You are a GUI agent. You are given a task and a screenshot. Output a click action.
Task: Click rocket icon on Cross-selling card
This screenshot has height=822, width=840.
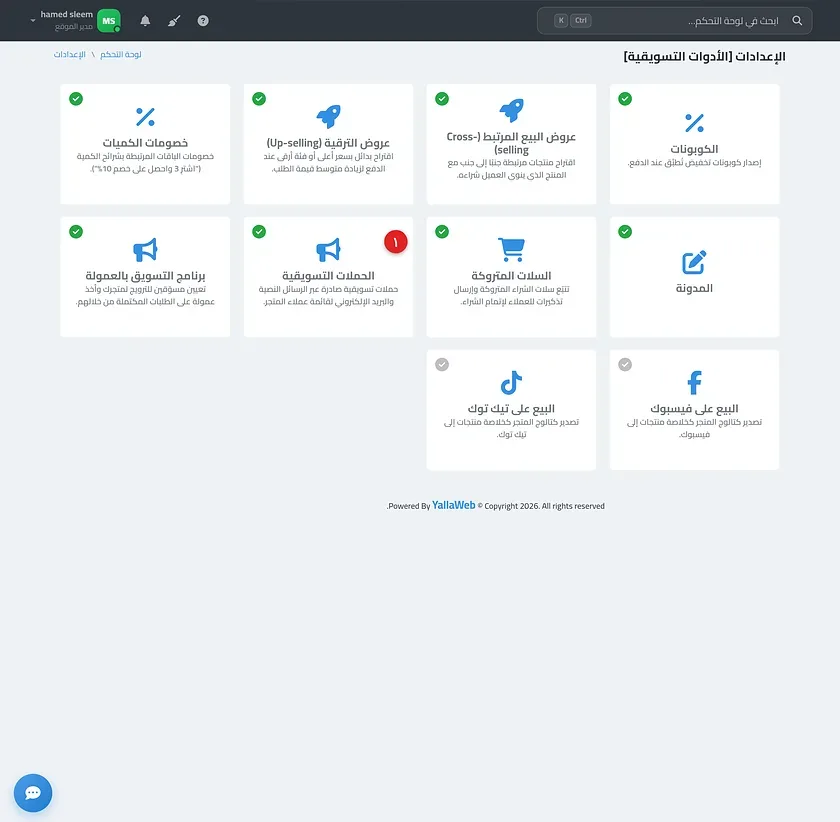tap(512, 110)
